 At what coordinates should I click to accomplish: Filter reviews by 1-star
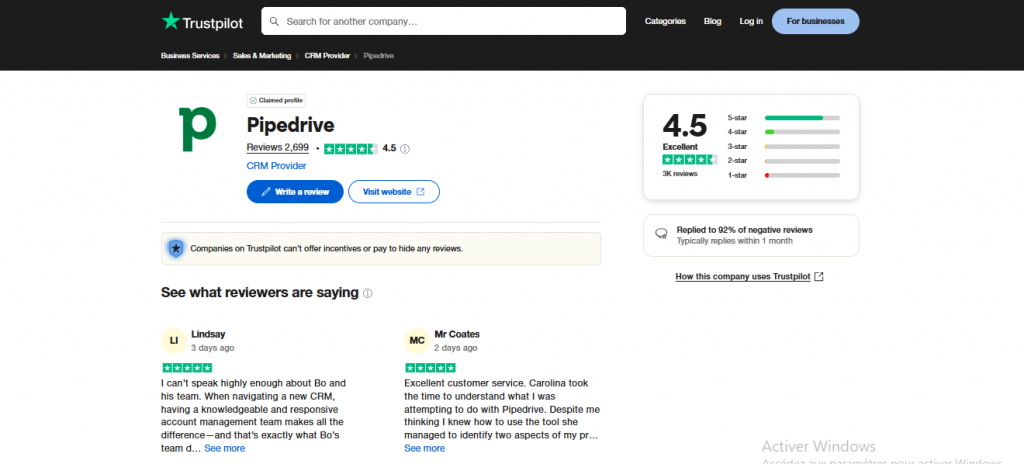(784, 175)
